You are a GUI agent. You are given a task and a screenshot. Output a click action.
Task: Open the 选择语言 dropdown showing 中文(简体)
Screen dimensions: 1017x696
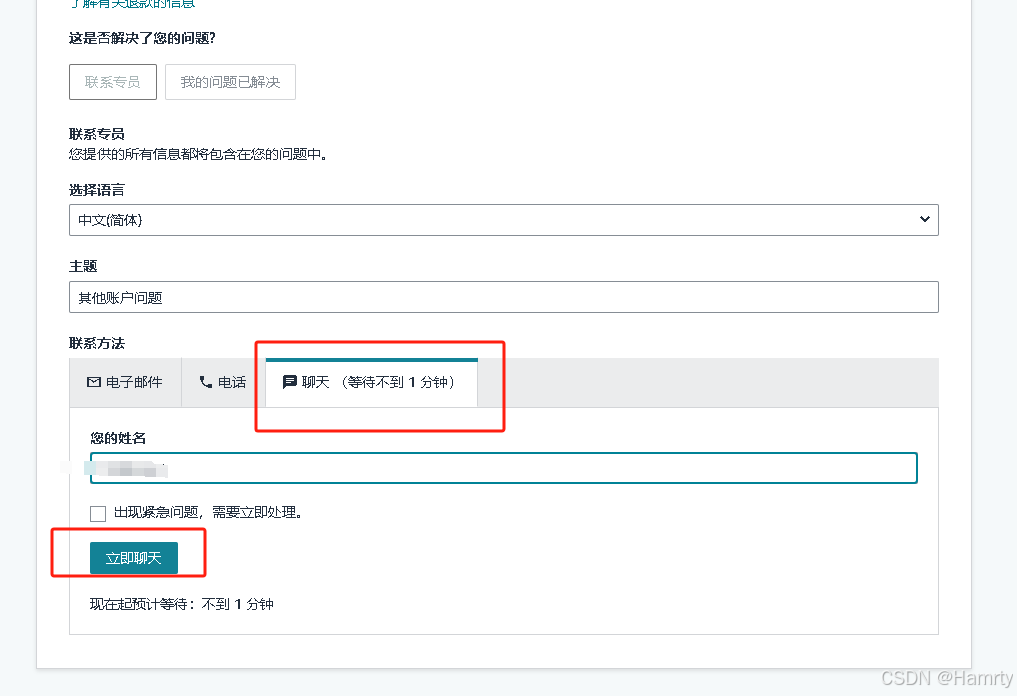point(503,220)
